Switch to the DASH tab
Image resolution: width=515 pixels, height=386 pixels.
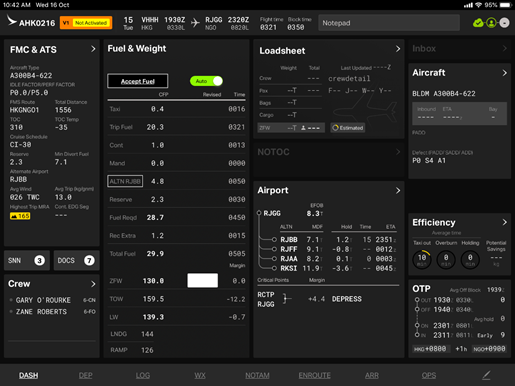point(28,375)
